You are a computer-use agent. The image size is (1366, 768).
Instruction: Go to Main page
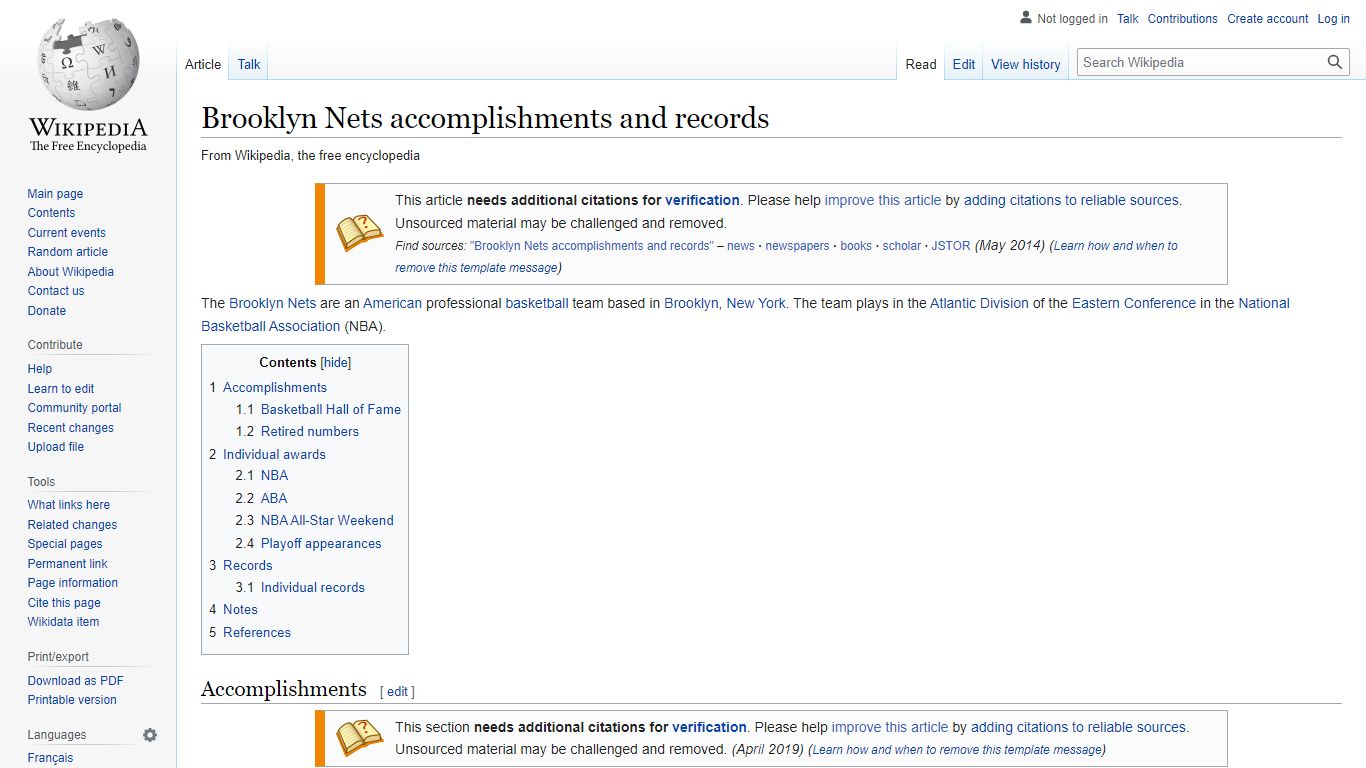pos(55,194)
